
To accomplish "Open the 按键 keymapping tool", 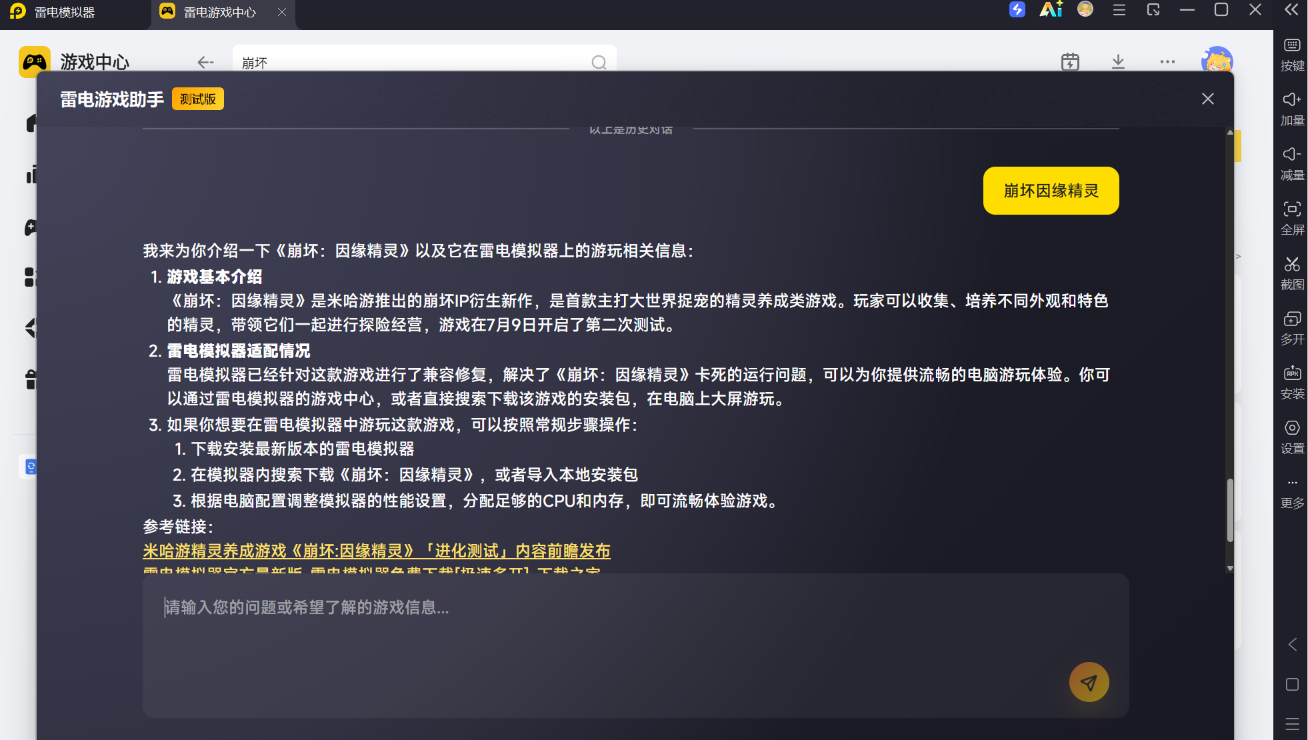I will (1292, 55).
